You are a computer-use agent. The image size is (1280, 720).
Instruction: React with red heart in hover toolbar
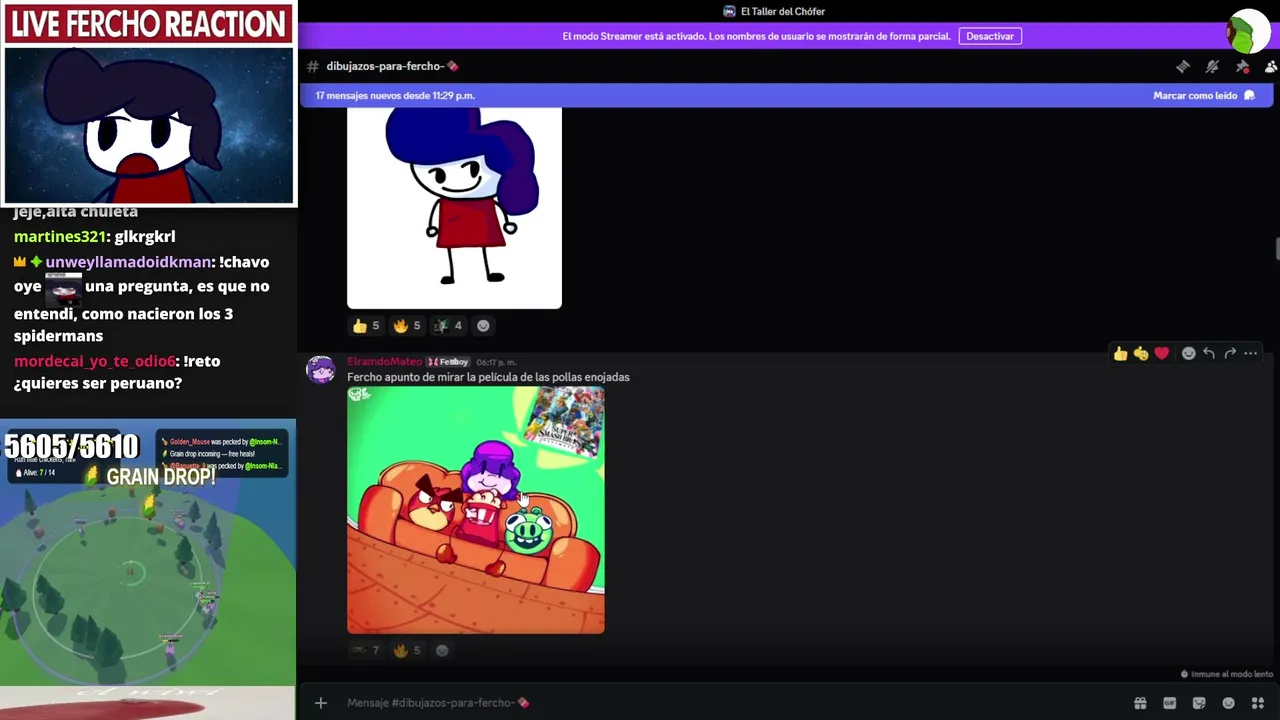[x=1161, y=353]
